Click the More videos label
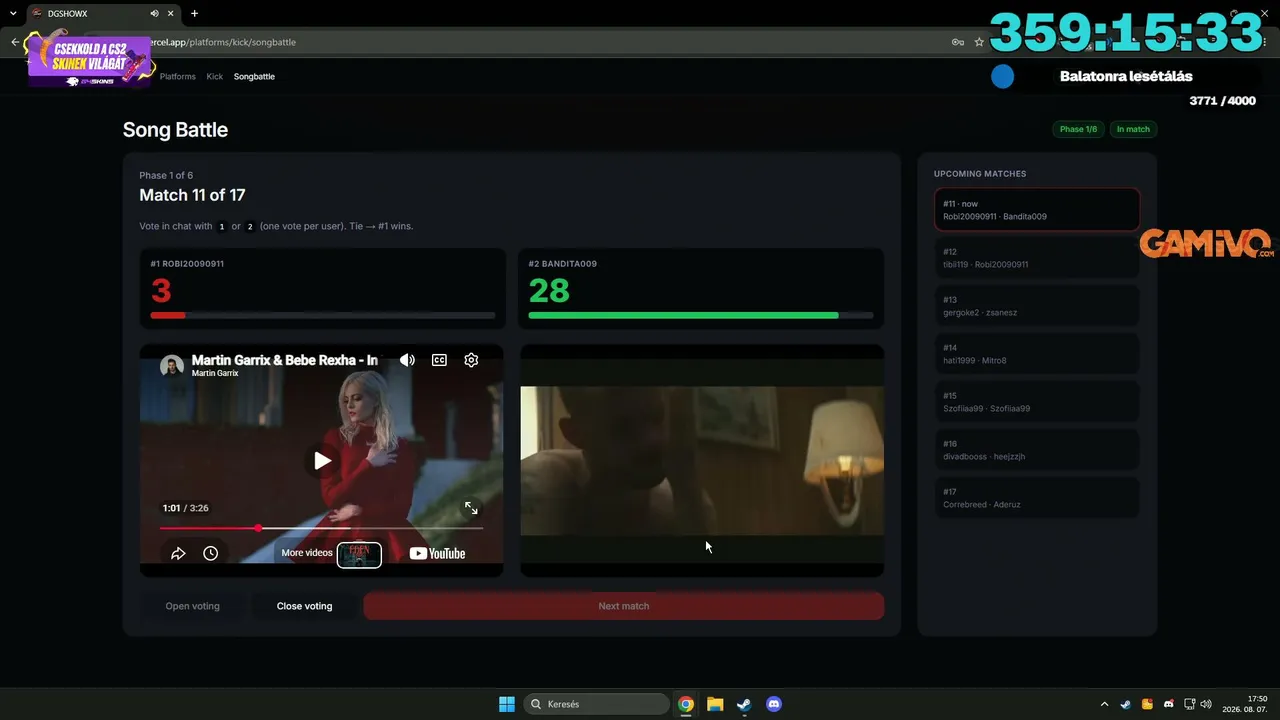Screen dimensions: 1280x720 [307, 553]
